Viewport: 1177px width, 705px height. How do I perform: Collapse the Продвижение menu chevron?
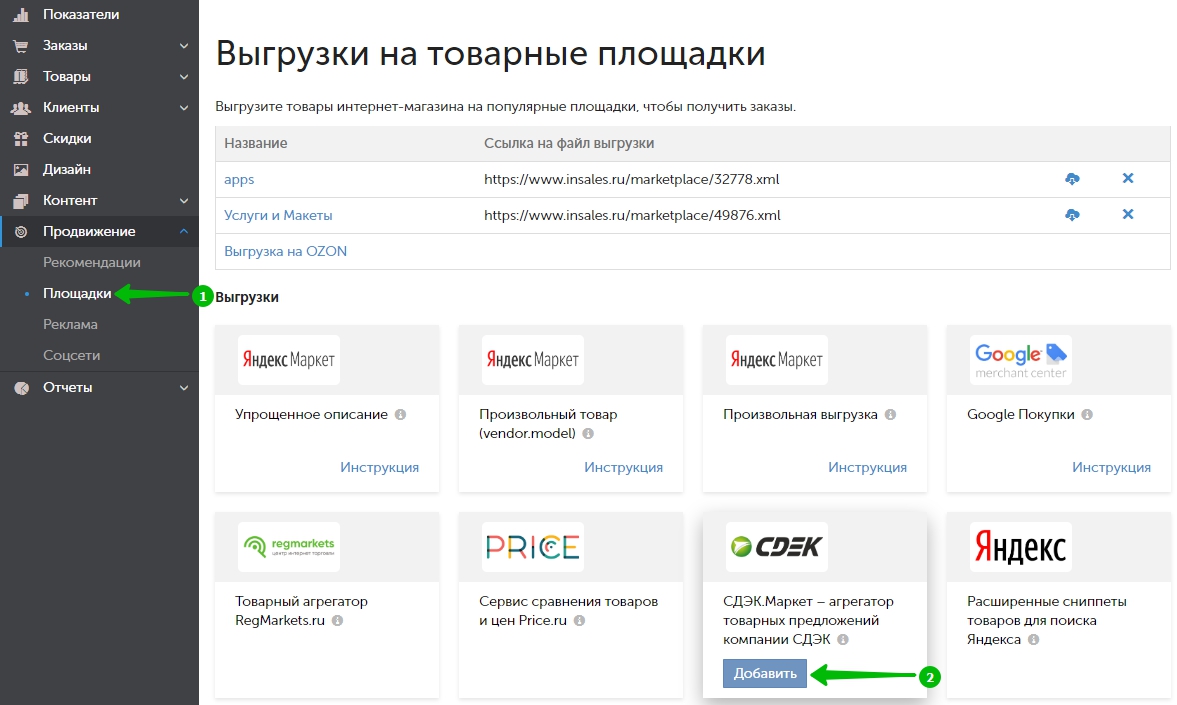click(x=184, y=231)
